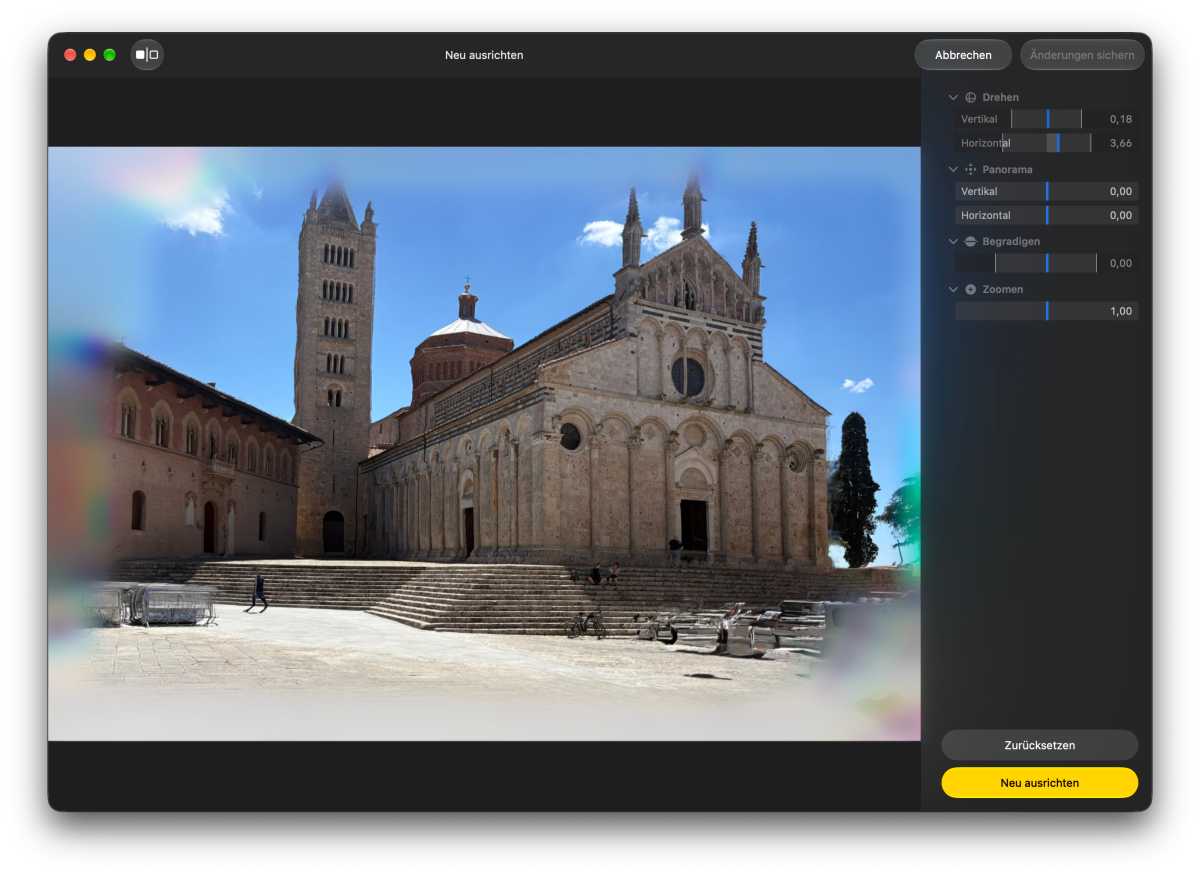1200x875 pixels.
Task: Click the Zoomen plus icon
Action: [x=970, y=289]
